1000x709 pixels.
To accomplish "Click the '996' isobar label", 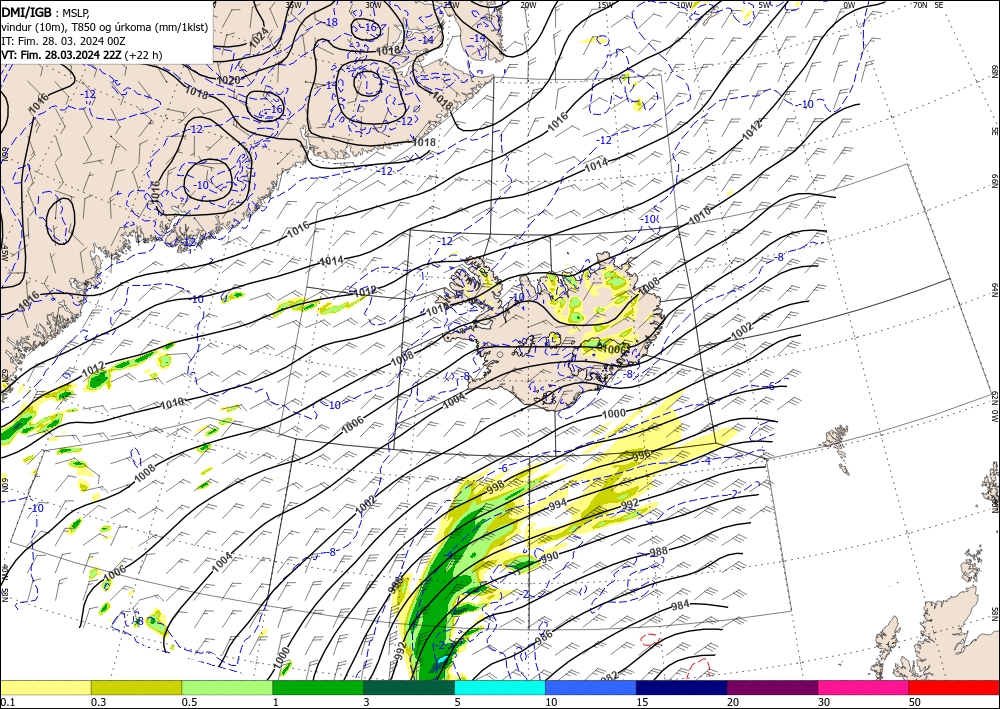I will click(642, 455).
